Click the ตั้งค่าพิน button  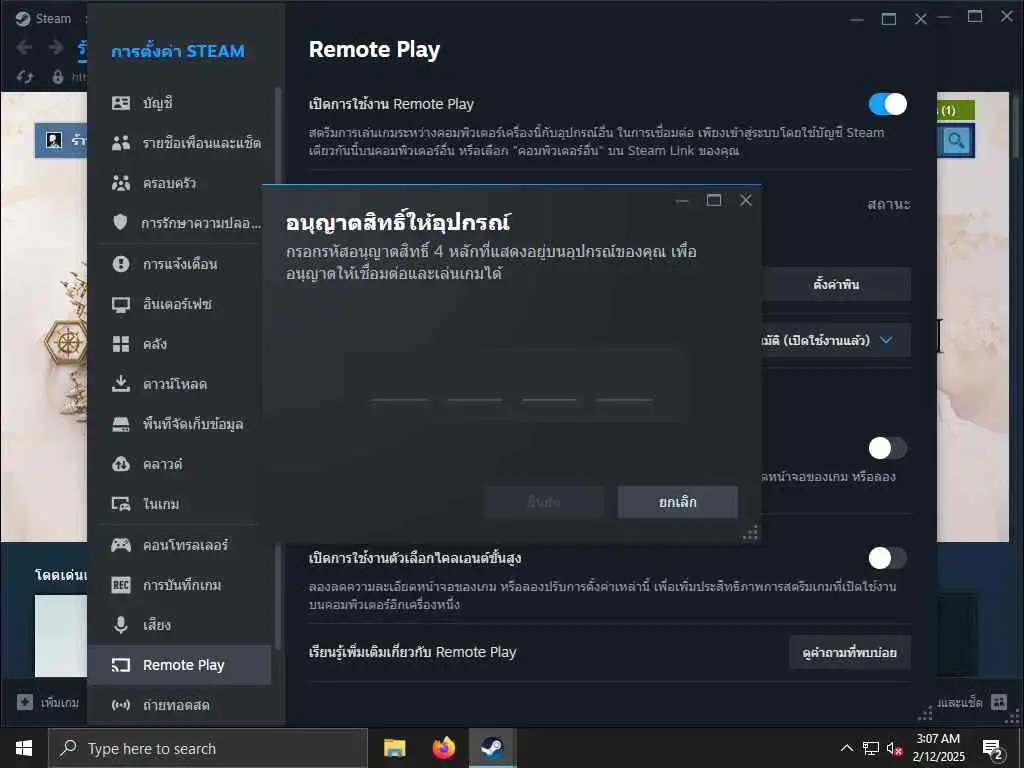tap(836, 284)
